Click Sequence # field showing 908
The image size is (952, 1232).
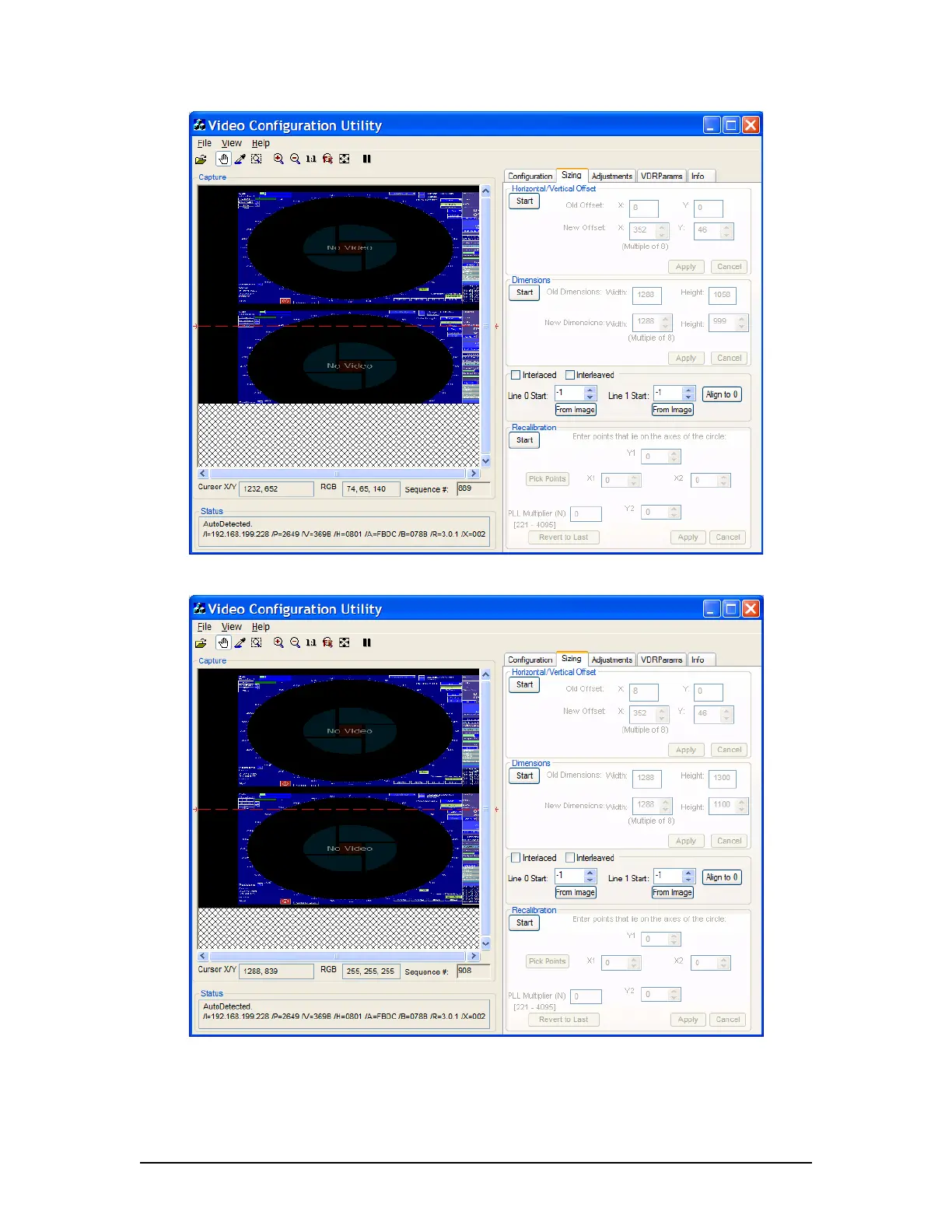coord(474,971)
